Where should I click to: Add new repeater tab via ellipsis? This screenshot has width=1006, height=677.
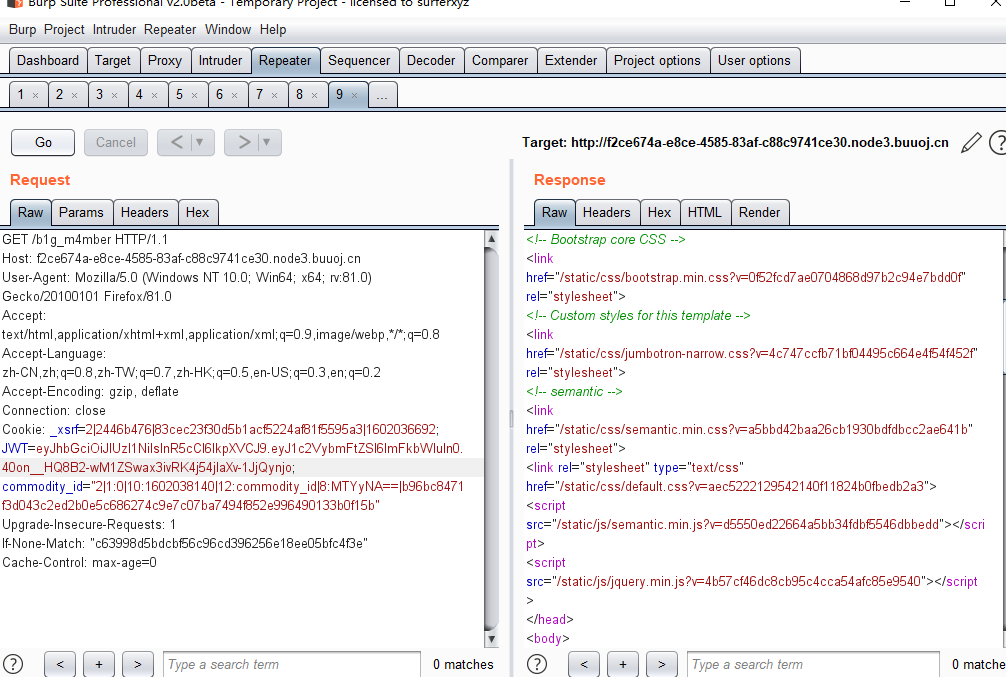382,95
